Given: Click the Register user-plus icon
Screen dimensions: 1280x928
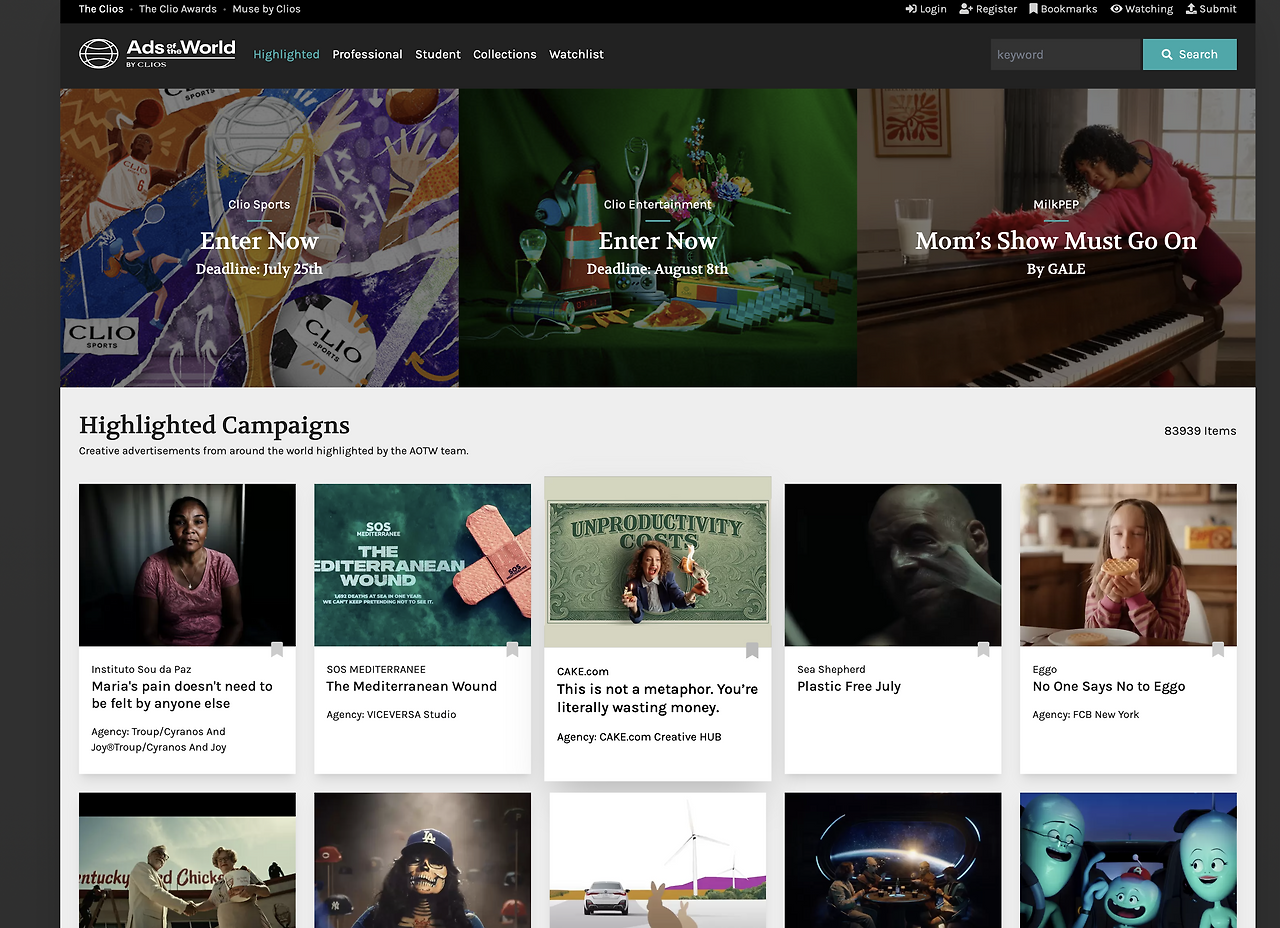Looking at the screenshot, I should pos(965,9).
